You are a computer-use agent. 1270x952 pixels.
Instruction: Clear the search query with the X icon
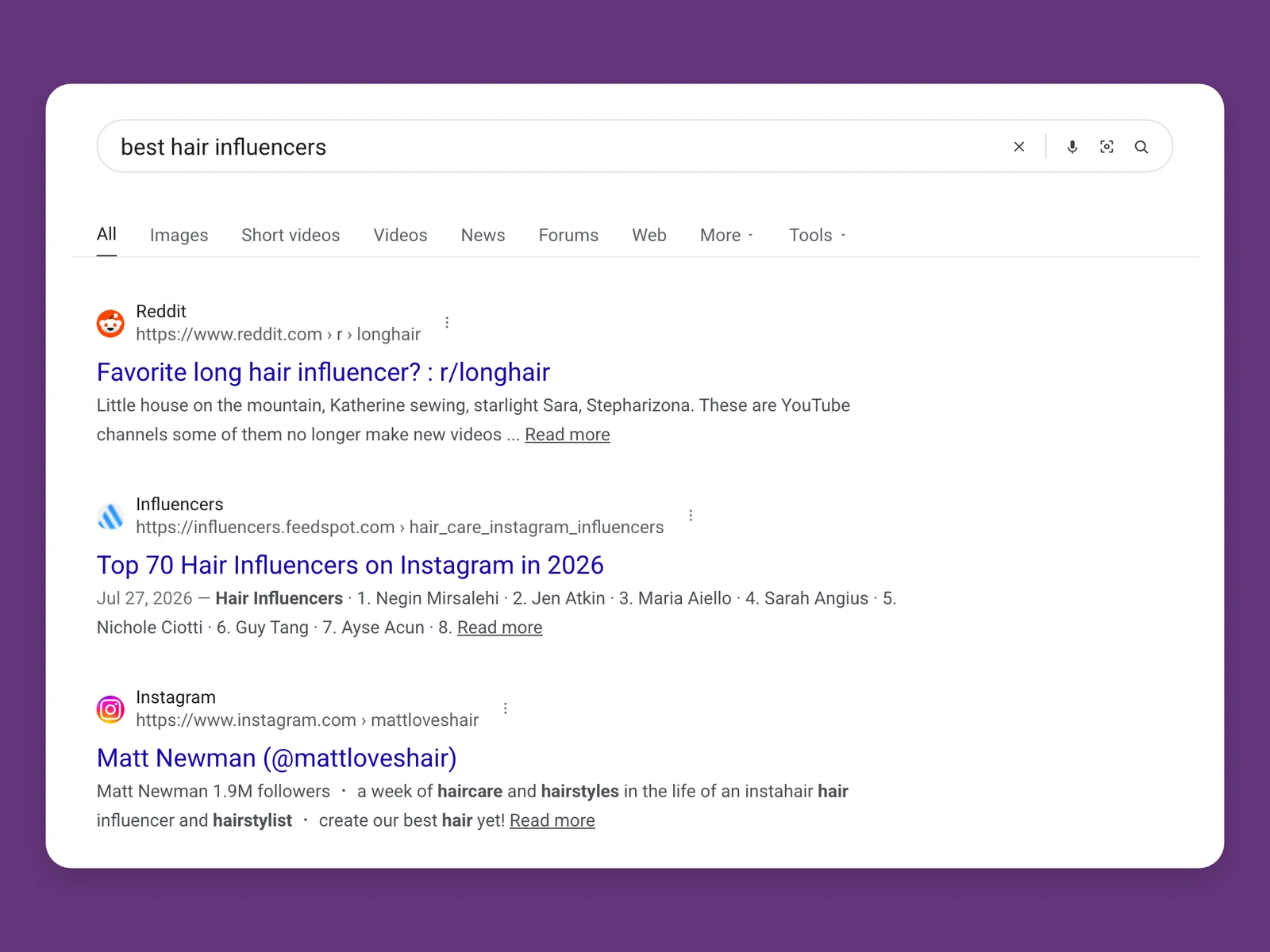[1019, 147]
